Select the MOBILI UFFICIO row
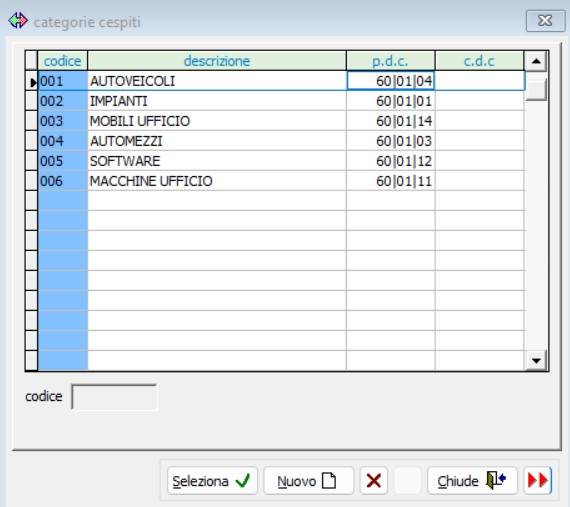The width and height of the screenshot is (570, 507). 281,121
